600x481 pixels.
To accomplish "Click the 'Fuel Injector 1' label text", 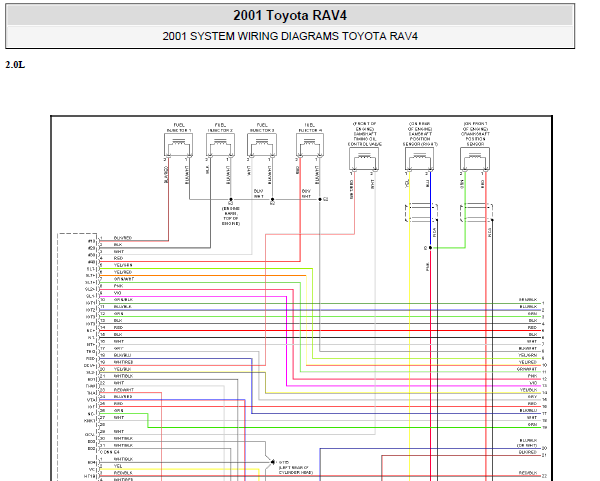I will (179, 128).
